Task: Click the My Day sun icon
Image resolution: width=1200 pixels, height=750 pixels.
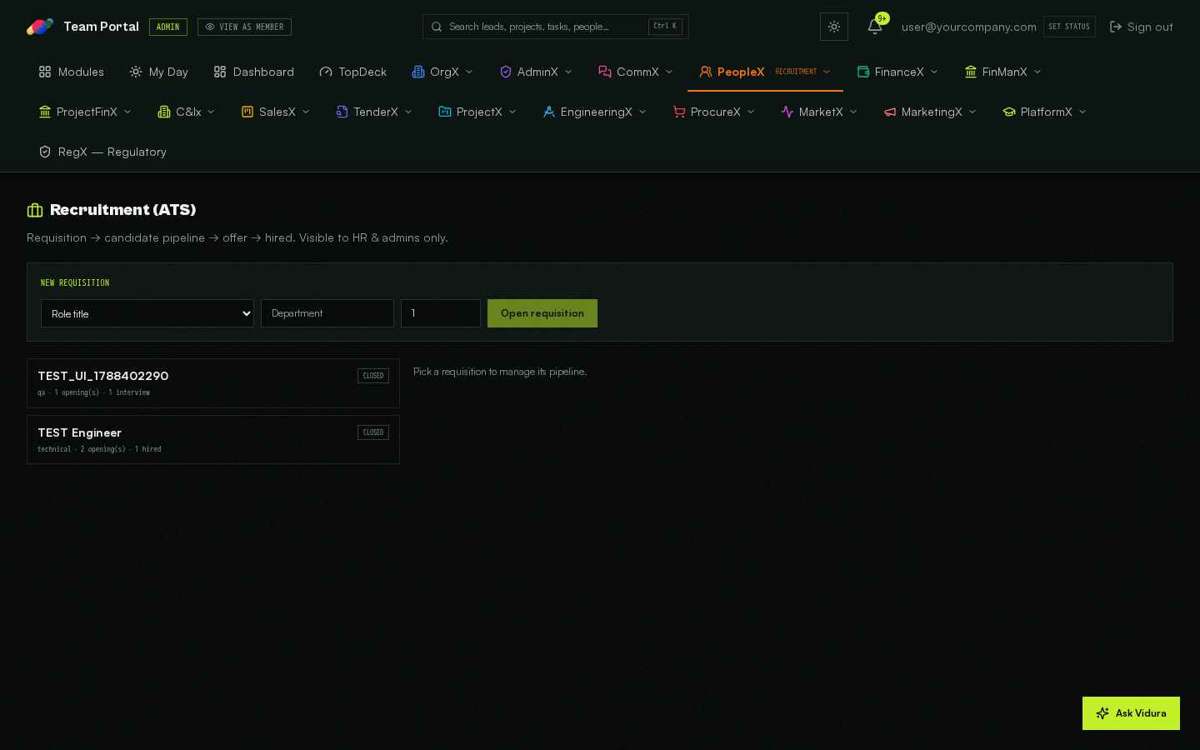Action: 136,72
